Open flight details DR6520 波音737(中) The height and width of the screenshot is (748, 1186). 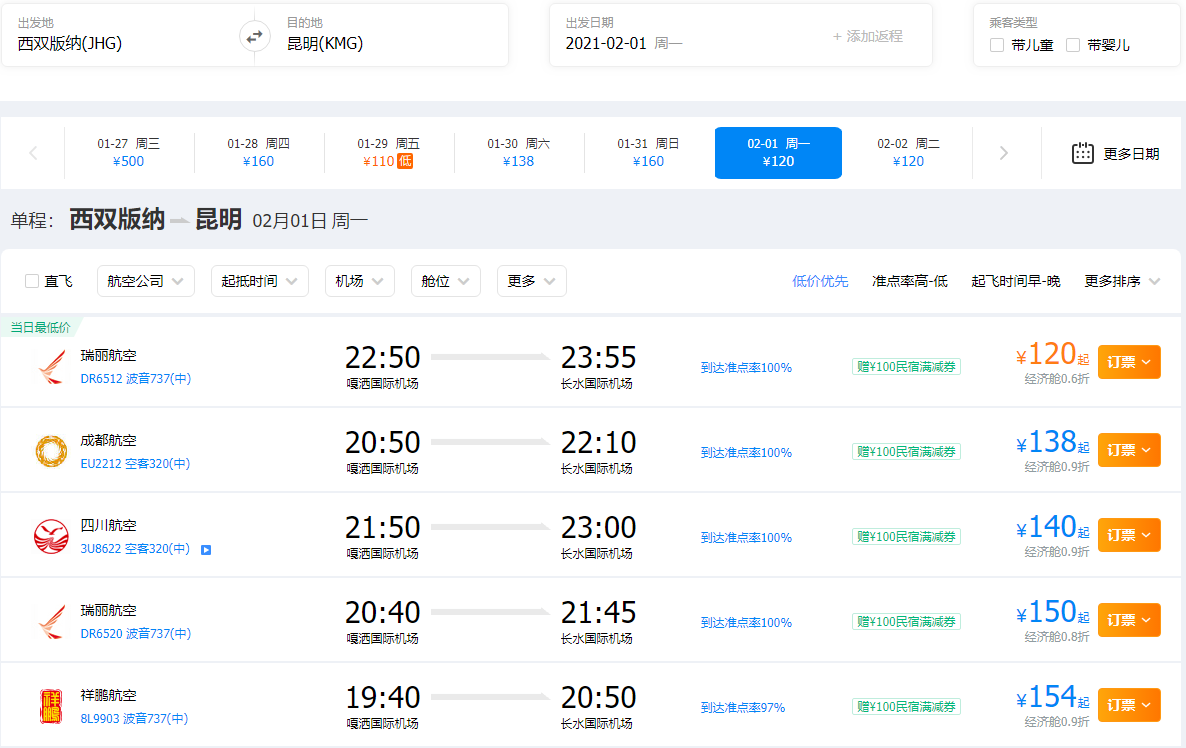click(x=135, y=633)
